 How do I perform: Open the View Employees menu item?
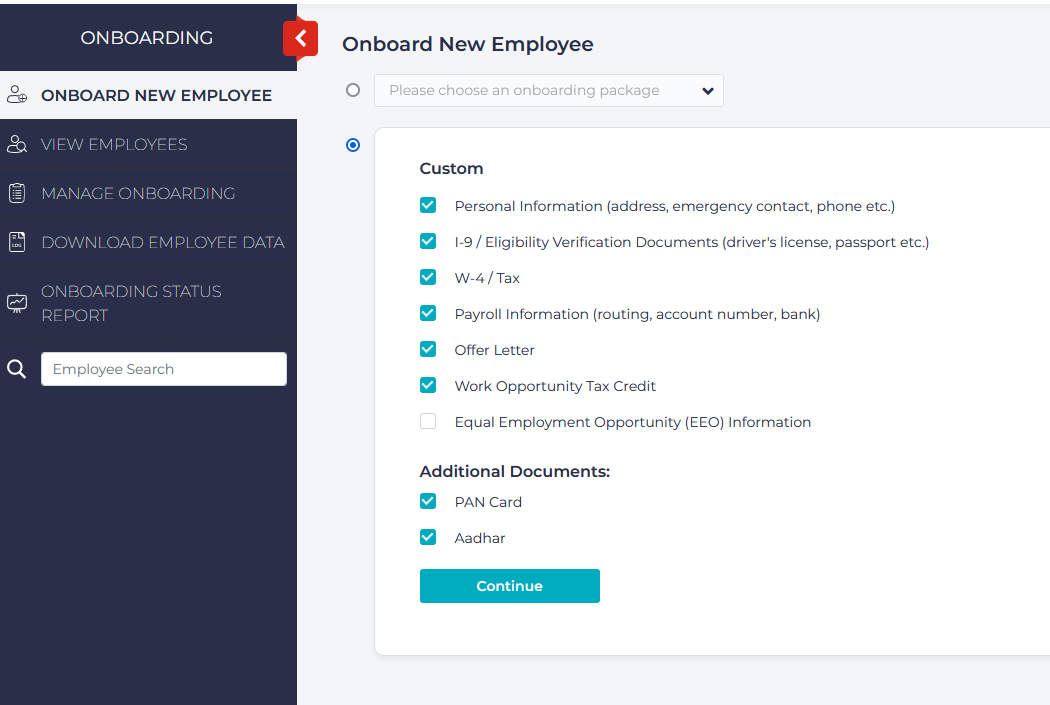coord(114,144)
